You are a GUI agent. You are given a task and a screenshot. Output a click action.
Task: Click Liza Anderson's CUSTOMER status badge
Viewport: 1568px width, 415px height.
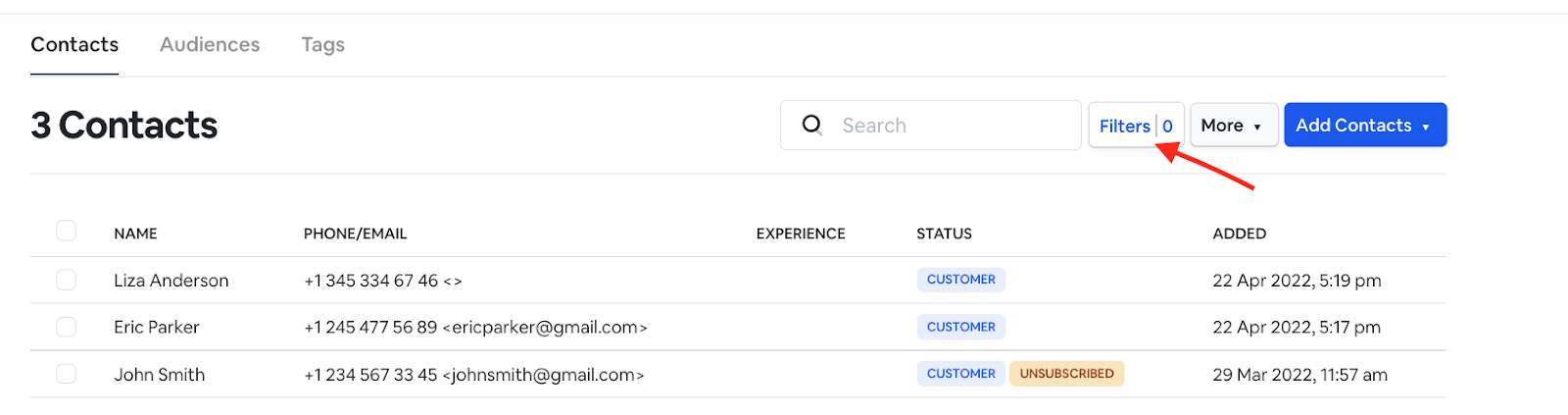(x=960, y=280)
